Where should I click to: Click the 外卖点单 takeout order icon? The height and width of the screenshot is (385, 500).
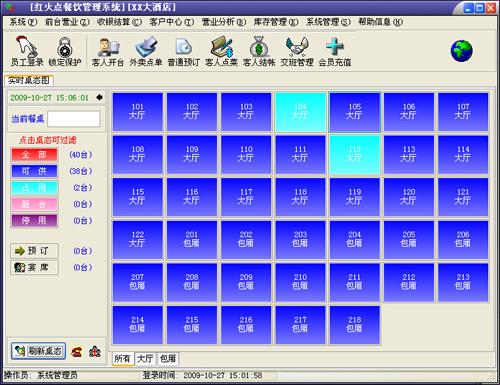tap(146, 50)
